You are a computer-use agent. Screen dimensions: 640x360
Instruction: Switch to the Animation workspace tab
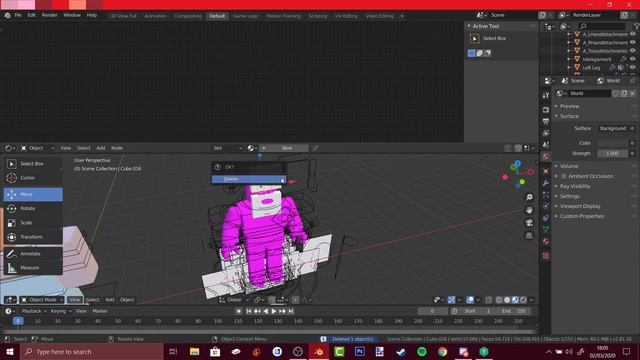155,16
